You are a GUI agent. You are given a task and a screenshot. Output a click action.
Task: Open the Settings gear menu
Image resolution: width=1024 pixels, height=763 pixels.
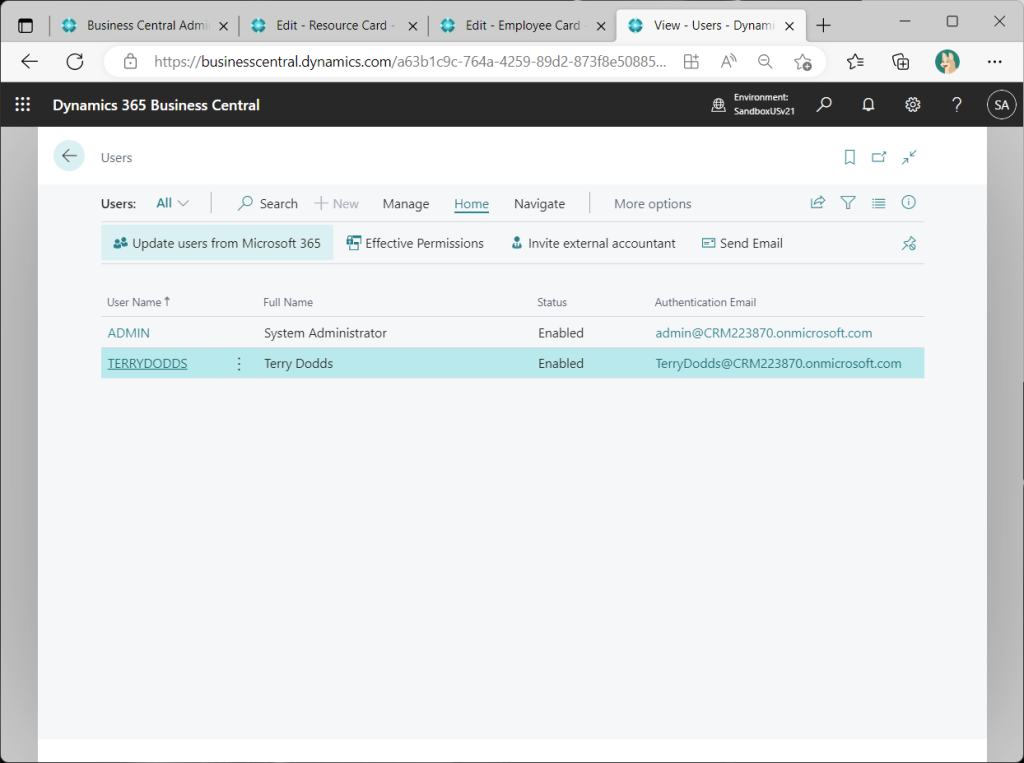(x=912, y=105)
